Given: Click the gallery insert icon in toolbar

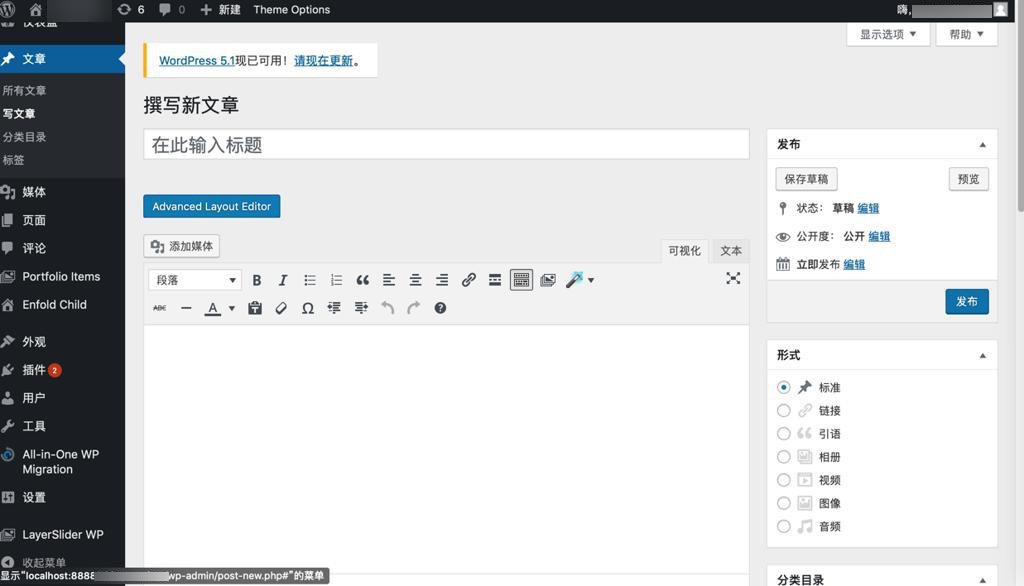Looking at the screenshot, I should pos(548,280).
